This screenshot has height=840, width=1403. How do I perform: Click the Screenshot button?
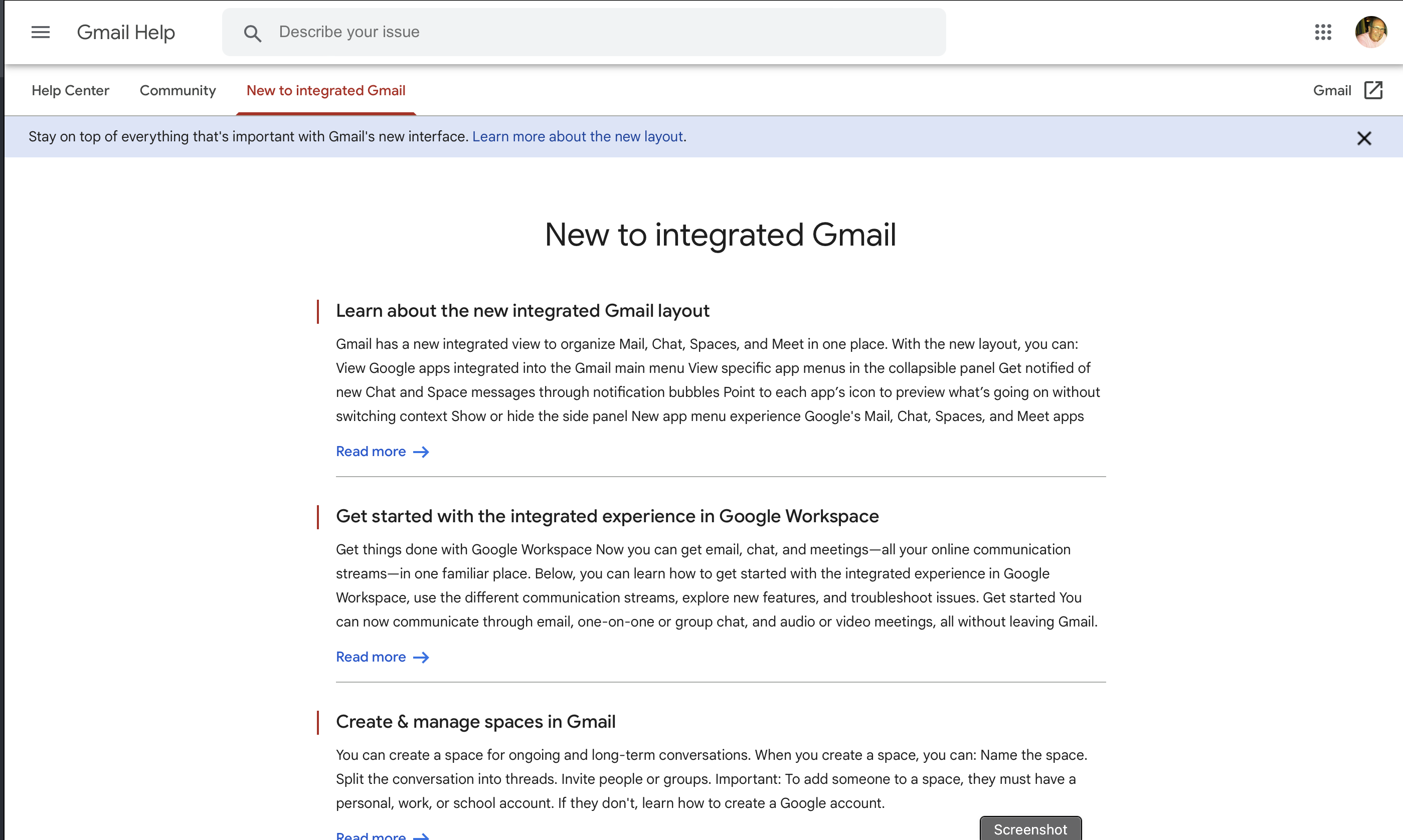click(1030, 829)
